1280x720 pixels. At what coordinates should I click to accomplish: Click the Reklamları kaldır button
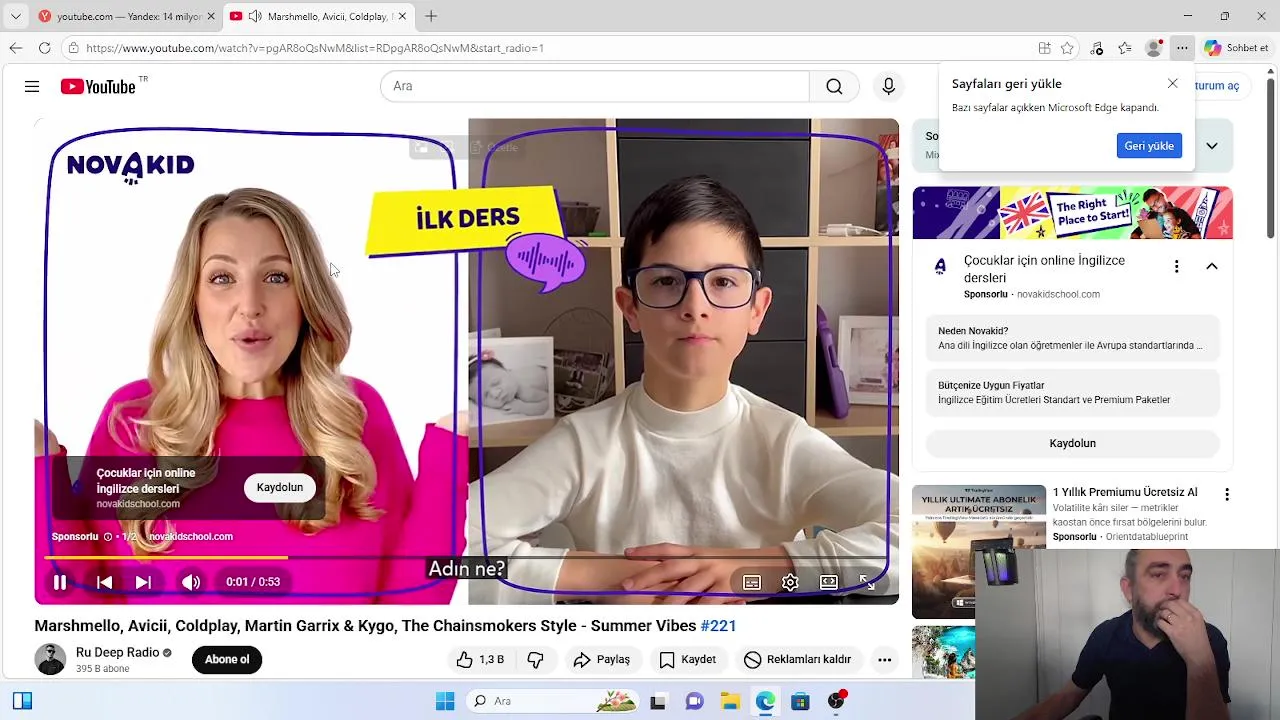click(x=798, y=660)
